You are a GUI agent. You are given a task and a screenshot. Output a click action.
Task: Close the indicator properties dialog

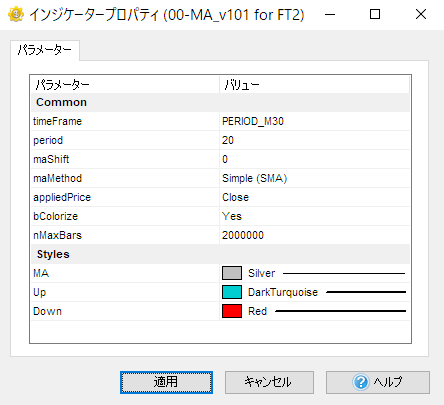[421, 14]
